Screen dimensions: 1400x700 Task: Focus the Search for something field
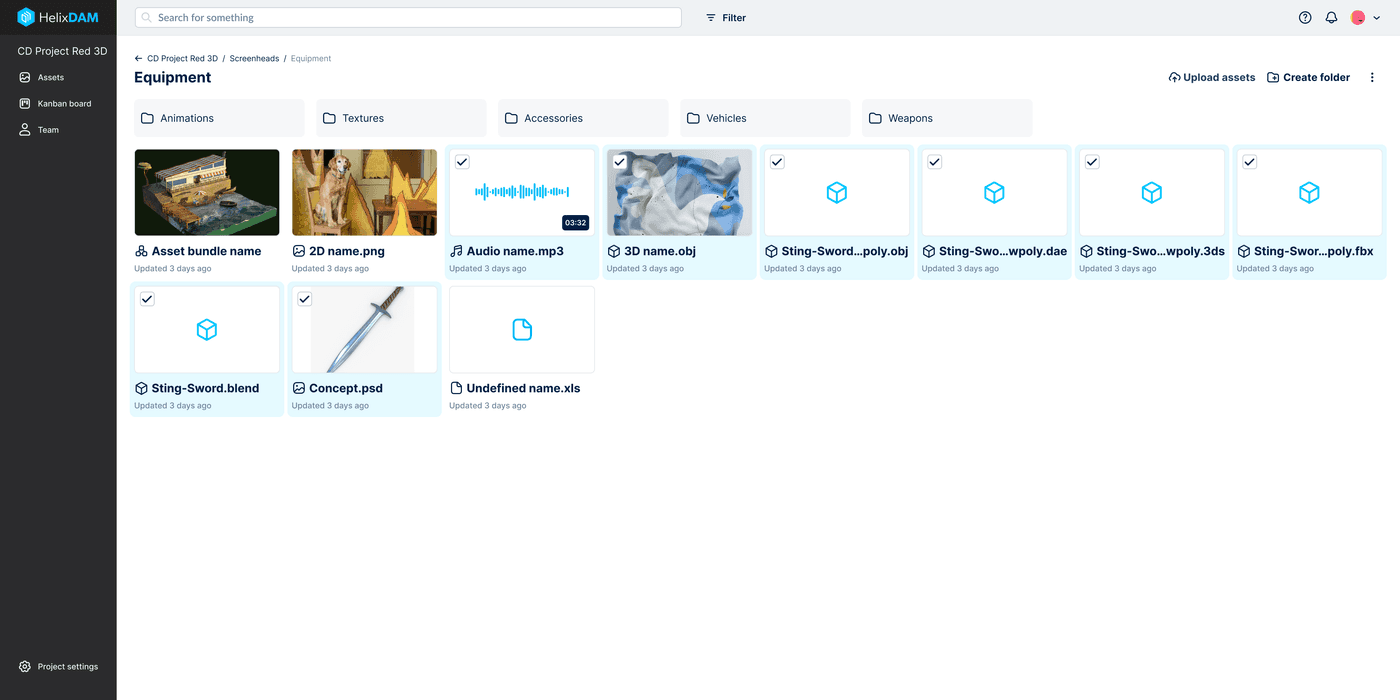tap(408, 18)
